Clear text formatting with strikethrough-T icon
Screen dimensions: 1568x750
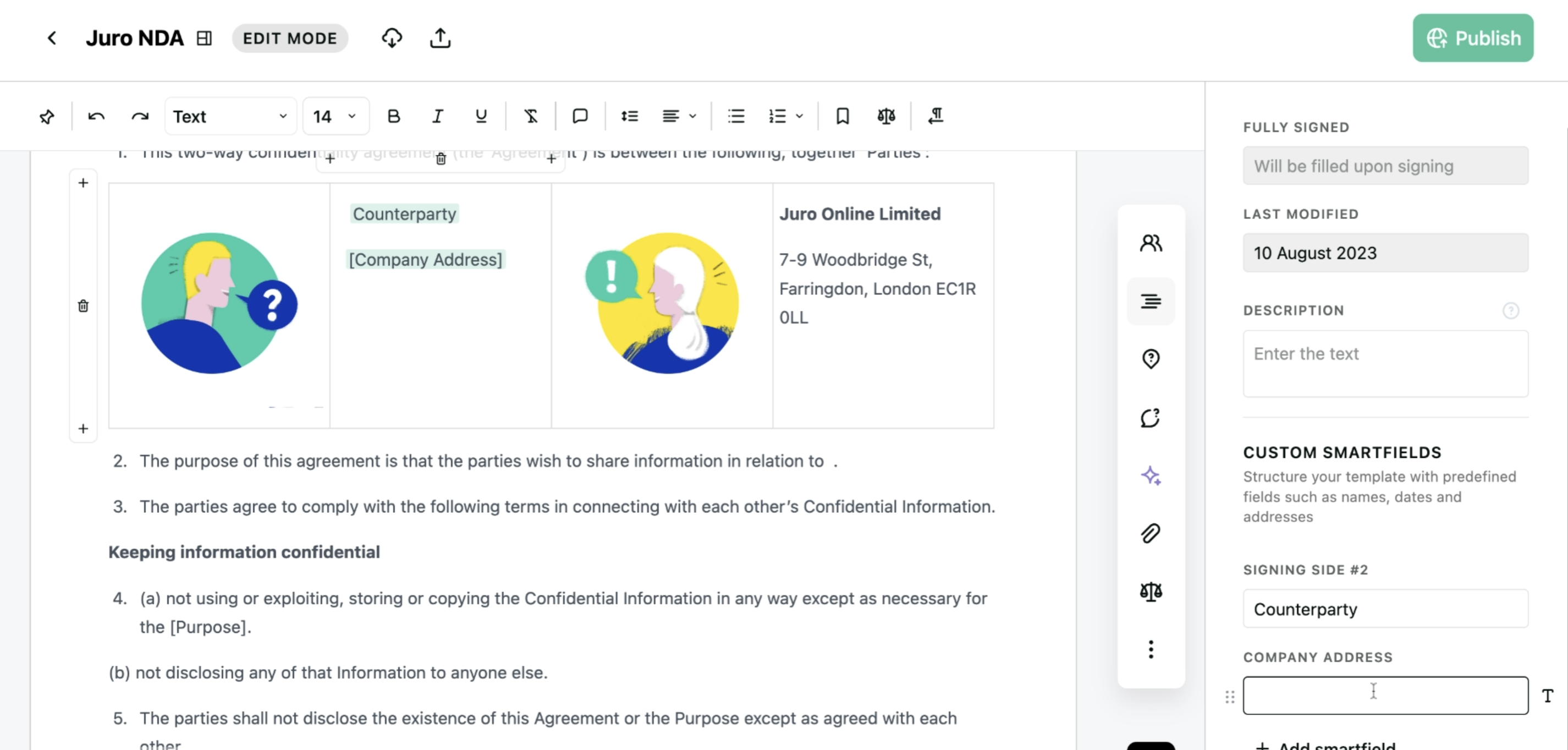(531, 116)
